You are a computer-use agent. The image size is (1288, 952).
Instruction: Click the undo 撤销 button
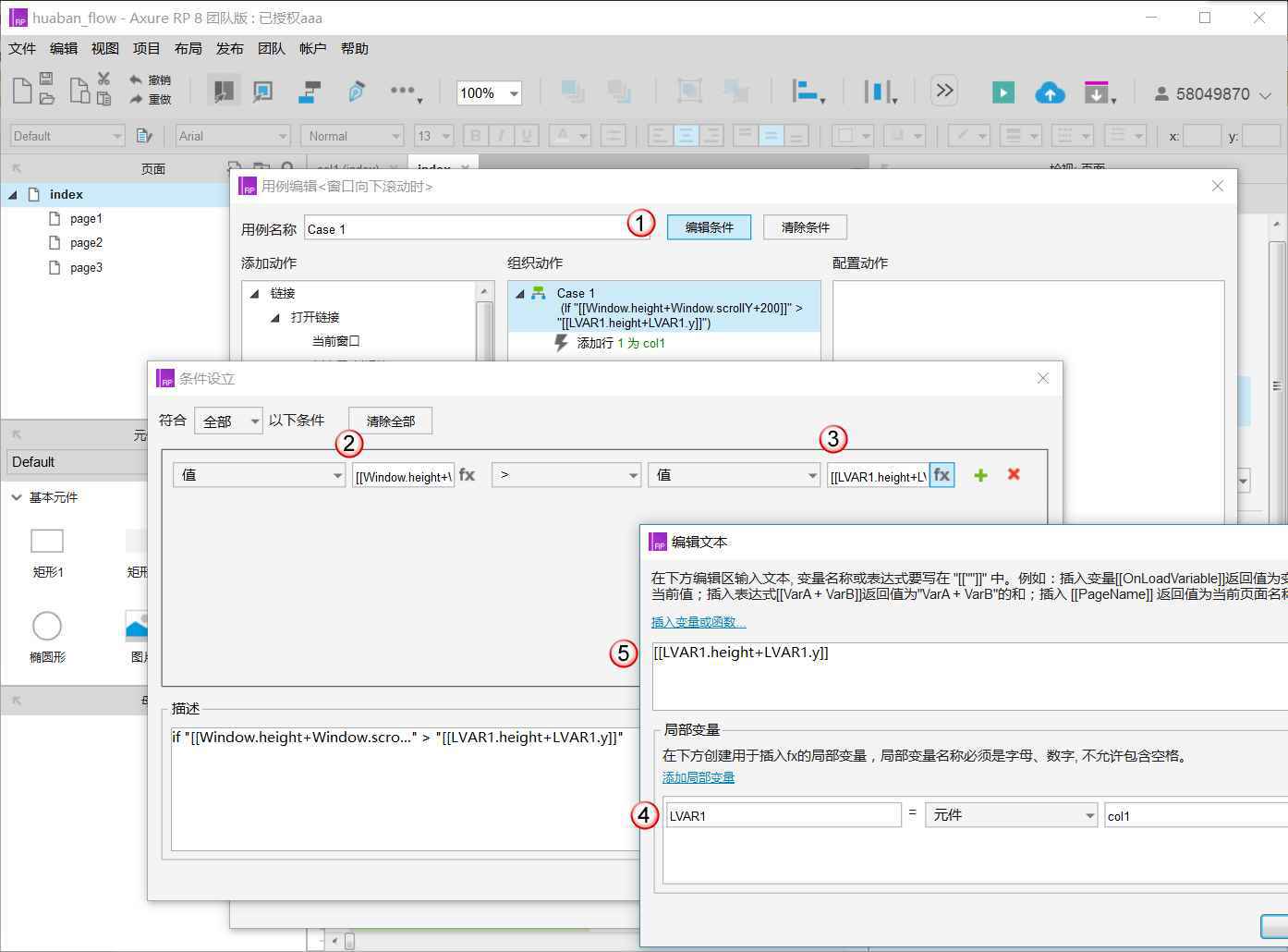pyautogui.click(x=151, y=80)
